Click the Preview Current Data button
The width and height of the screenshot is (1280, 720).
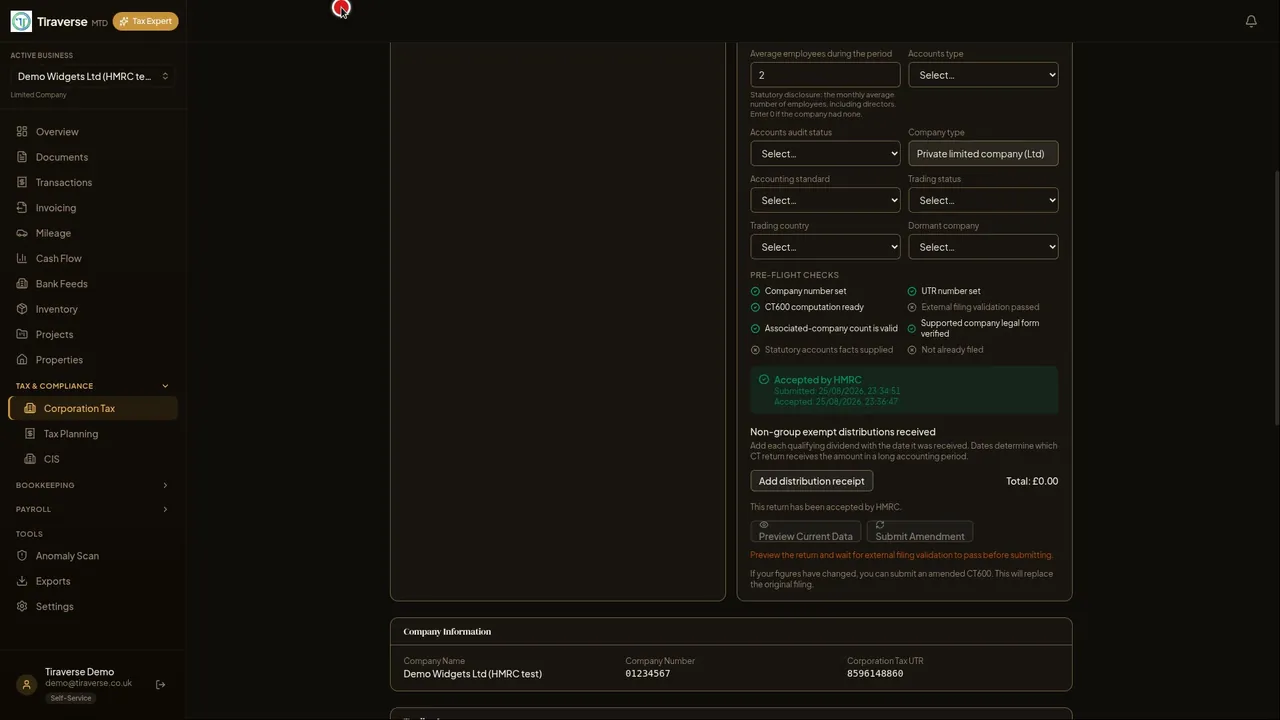coord(805,531)
